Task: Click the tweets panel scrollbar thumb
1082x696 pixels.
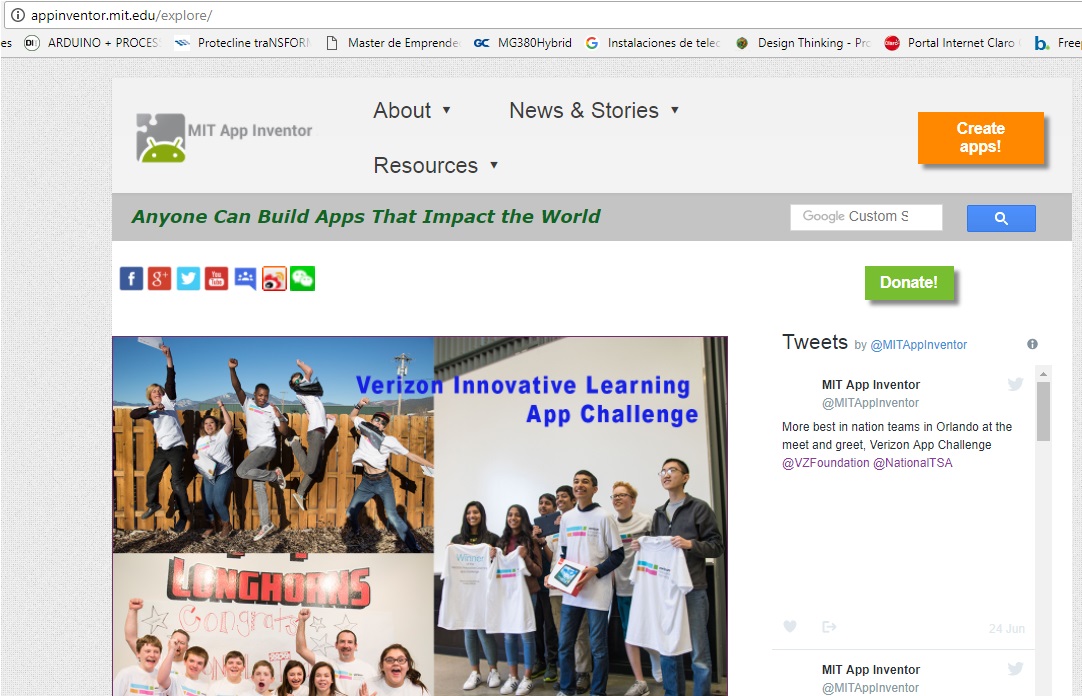Action: [1043, 411]
